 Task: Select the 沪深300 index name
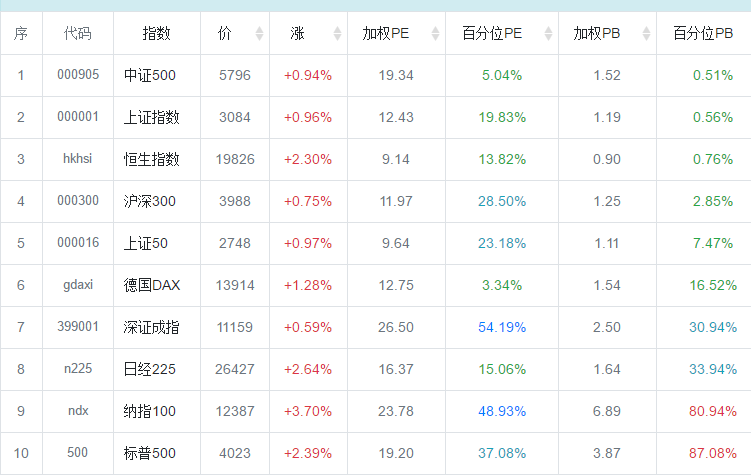150,201
